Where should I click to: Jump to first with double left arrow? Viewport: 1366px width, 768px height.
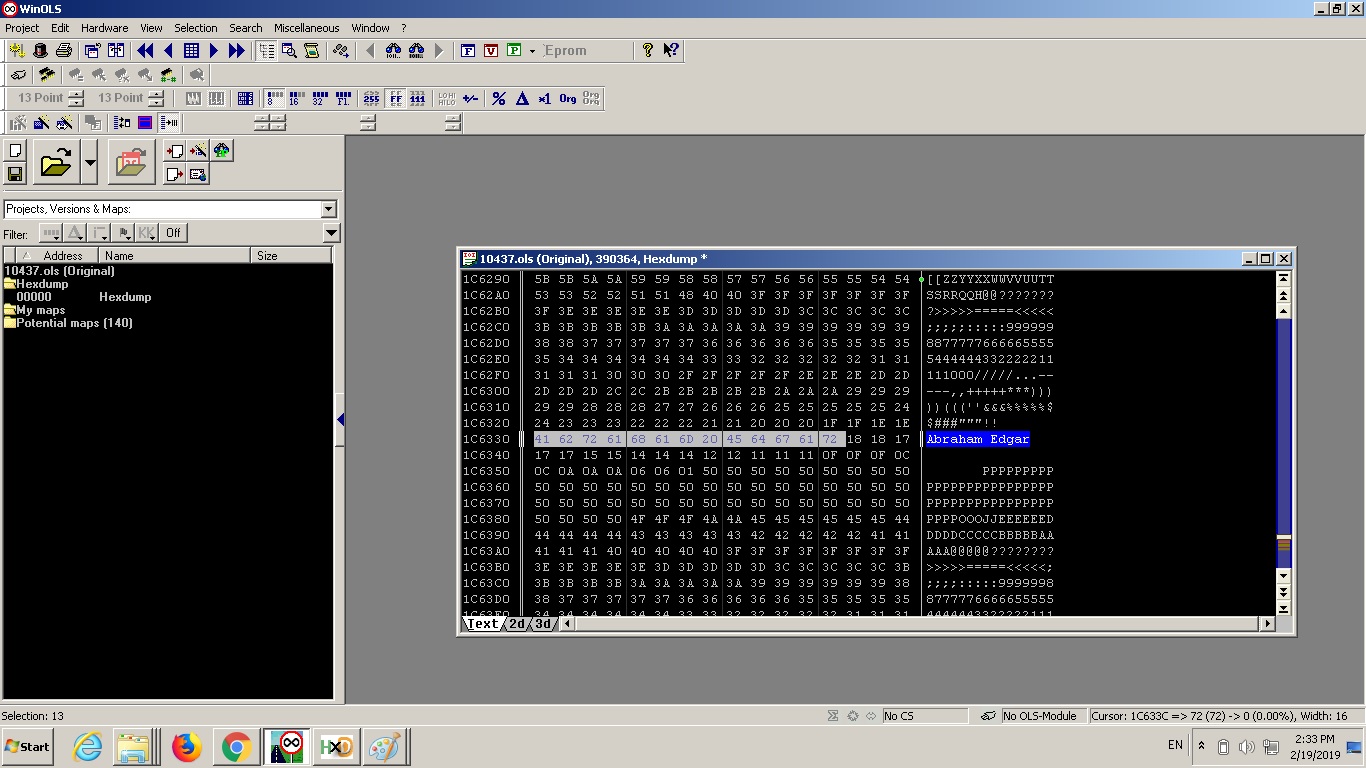145,50
